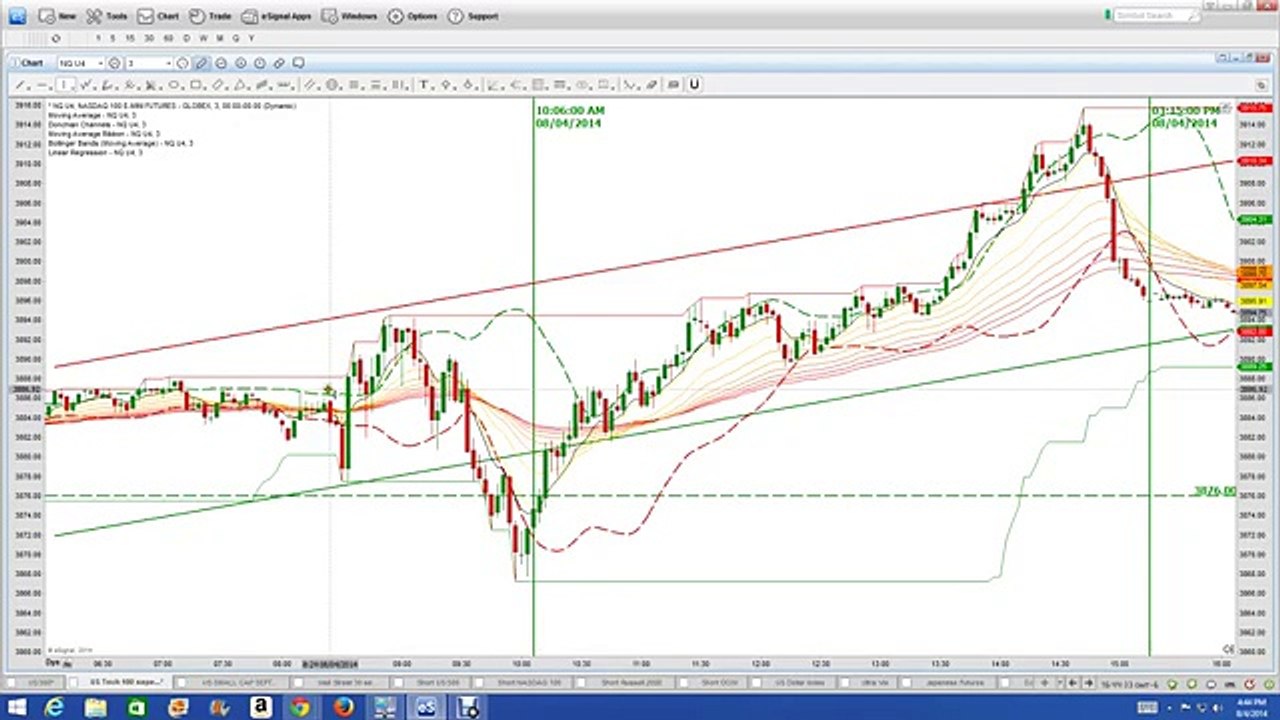This screenshot has height=720, width=1280.
Task: Select the 15-minute interval shortcut
Action: [130, 38]
